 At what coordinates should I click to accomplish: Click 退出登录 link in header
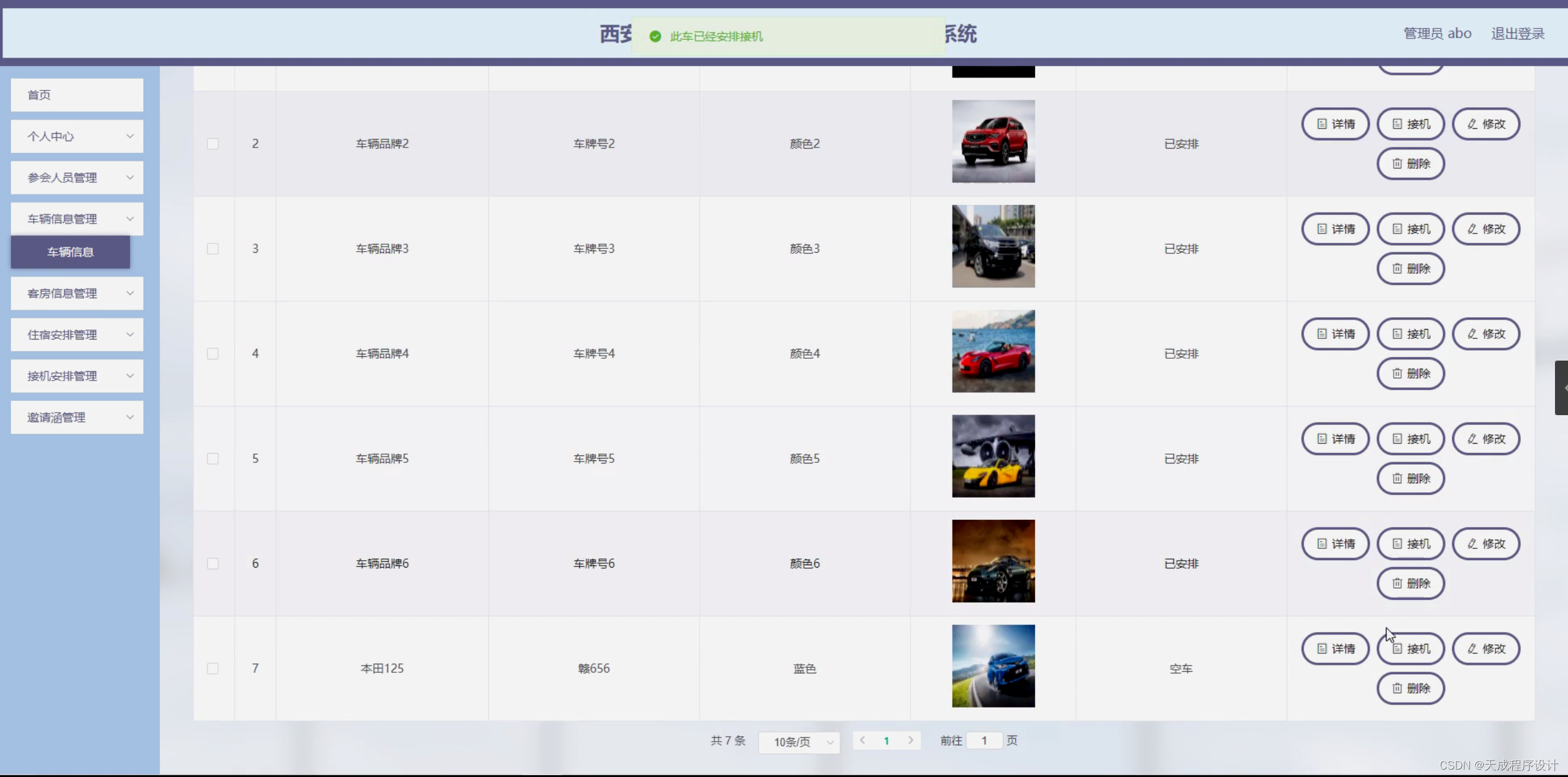coord(1517,33)
